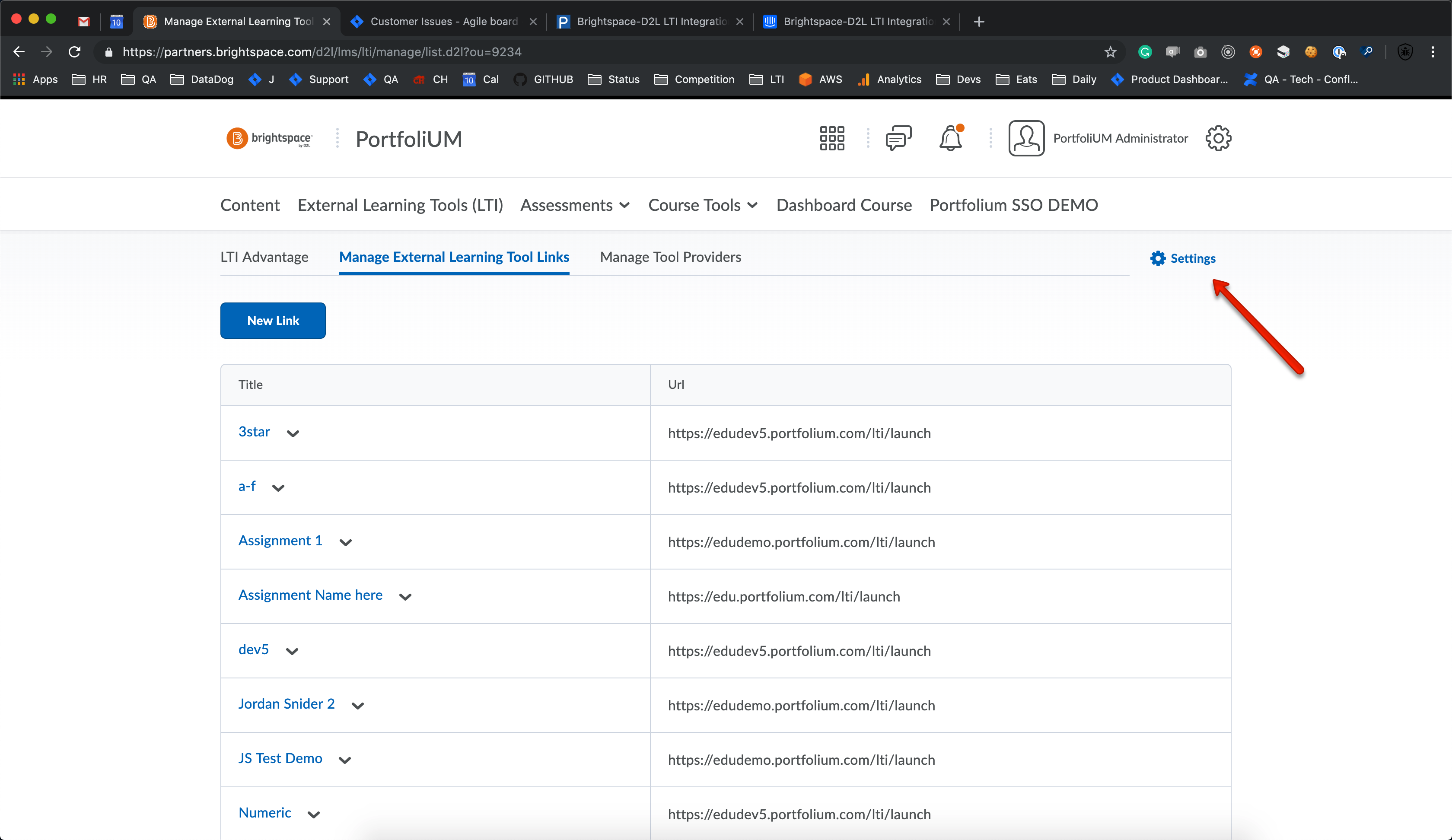Expand the 3star link context menu chevron
The height and width of the screenshot is (840, 1452).
pos(293,433)
